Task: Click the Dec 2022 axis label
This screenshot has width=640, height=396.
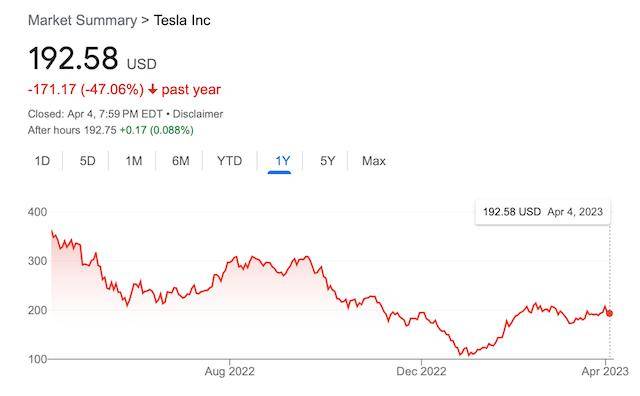Action: click(x=421, y=371)
